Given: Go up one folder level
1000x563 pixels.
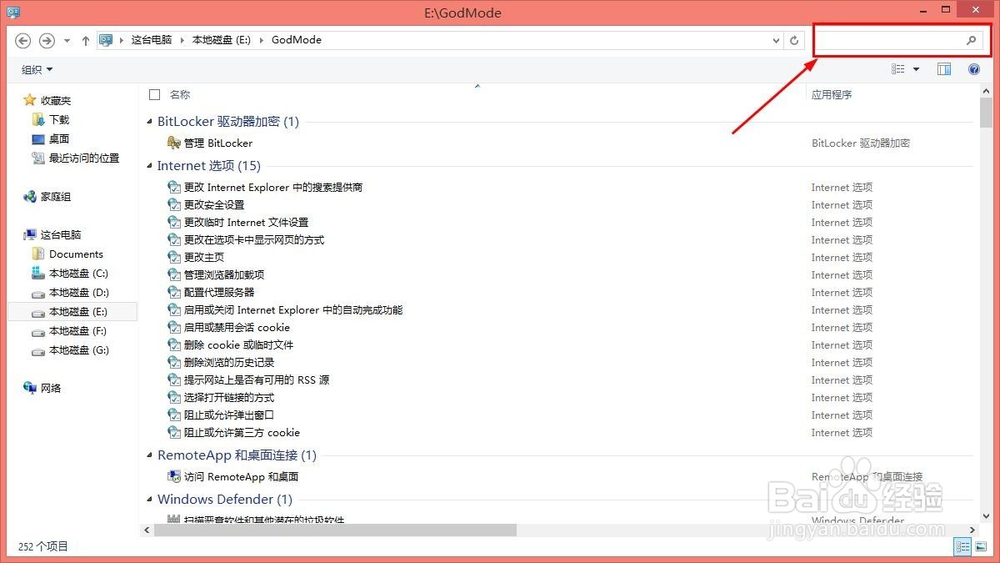Looking at the screenshot, I should (85, 40).
